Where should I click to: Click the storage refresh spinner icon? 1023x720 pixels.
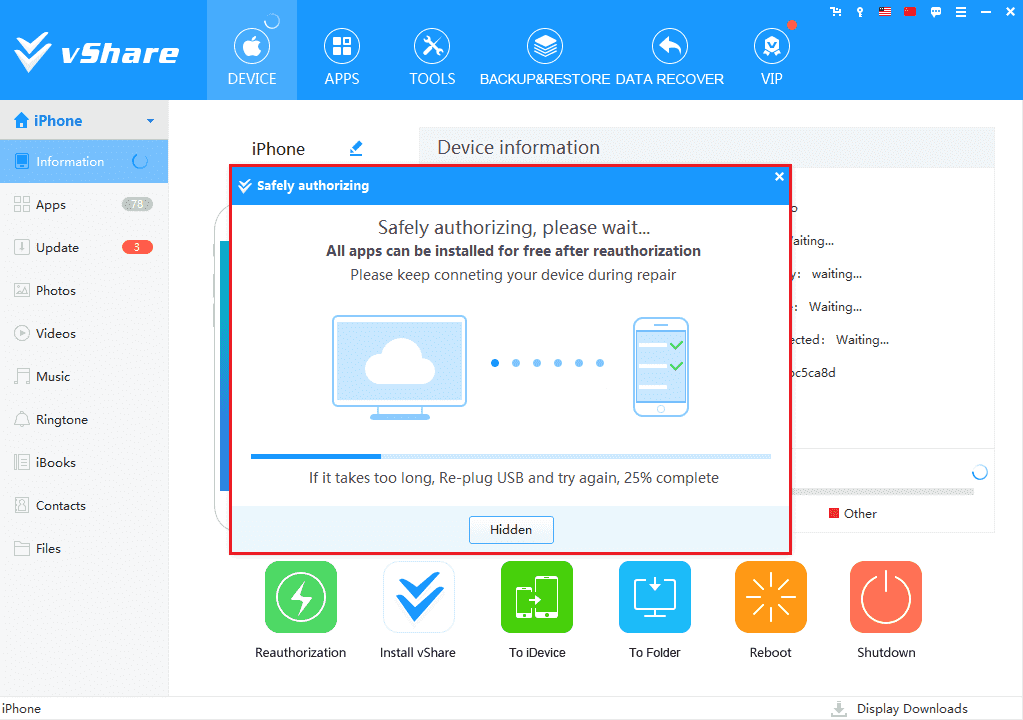click(979, 472)
